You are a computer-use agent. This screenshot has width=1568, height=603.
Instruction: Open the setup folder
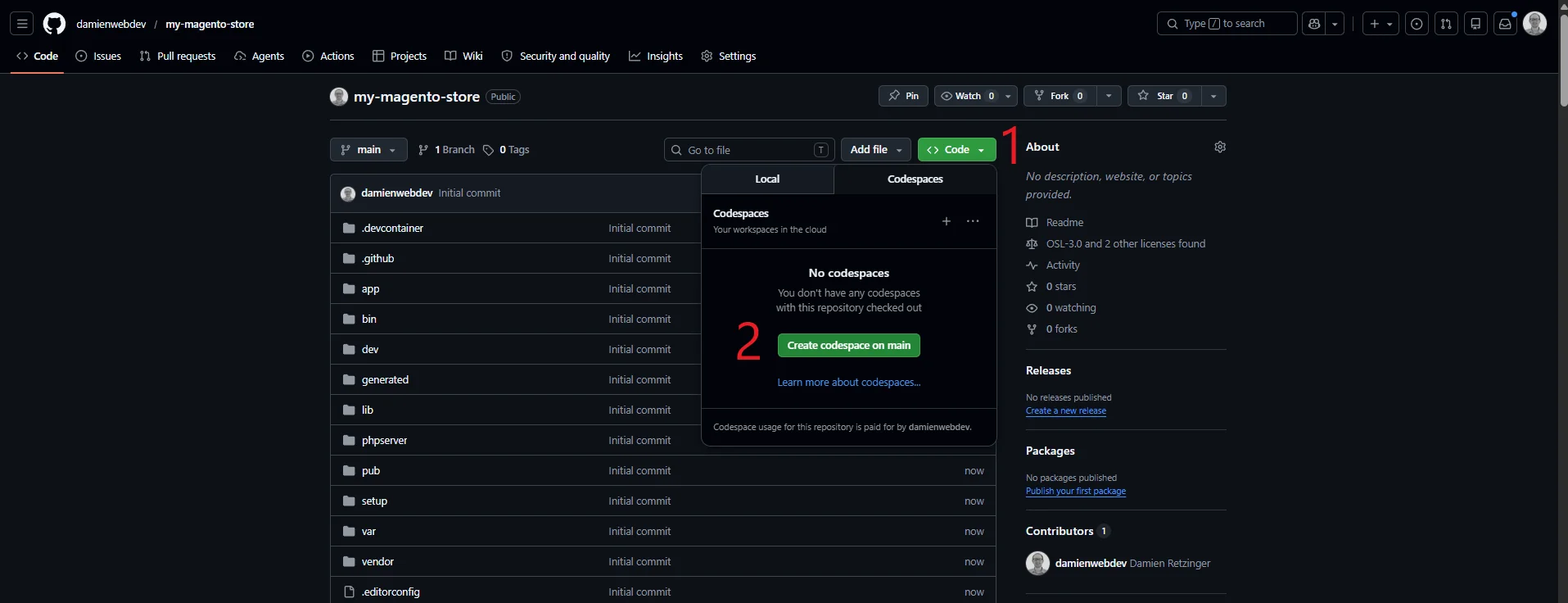374,501
